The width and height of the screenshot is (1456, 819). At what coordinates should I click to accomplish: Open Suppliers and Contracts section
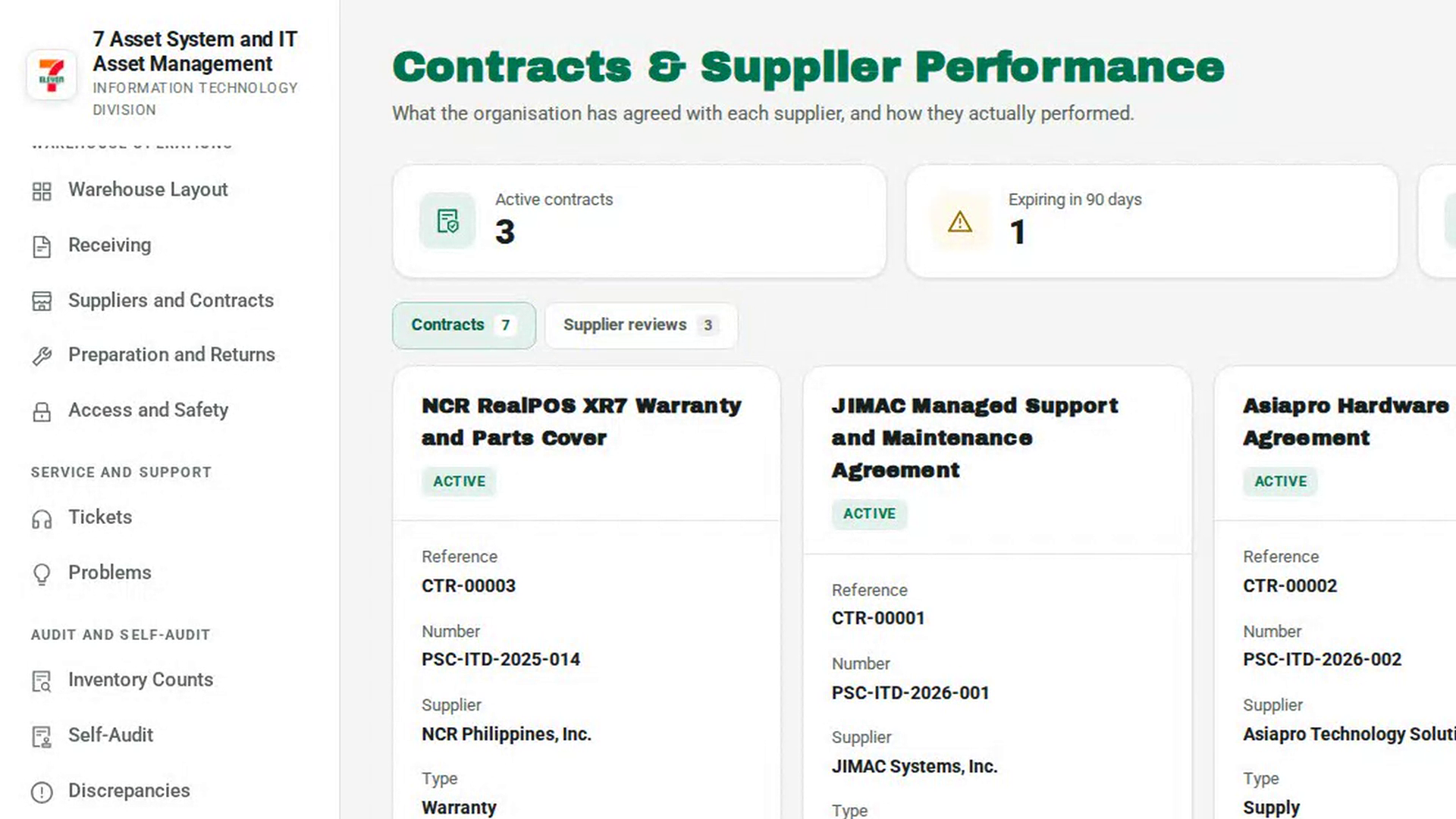pos(171,300)
